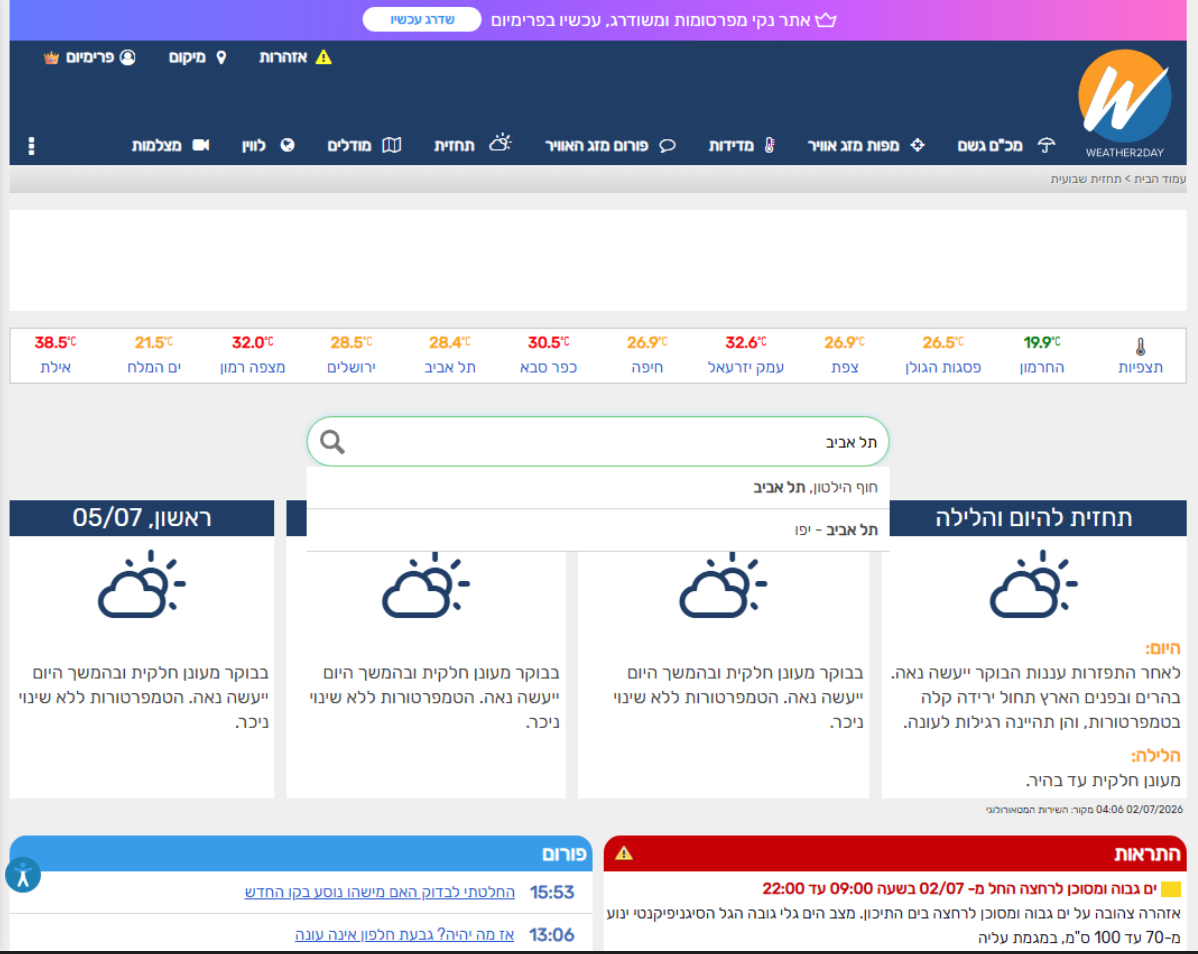Select פסגות הגולן 26.5° observation

943,355
